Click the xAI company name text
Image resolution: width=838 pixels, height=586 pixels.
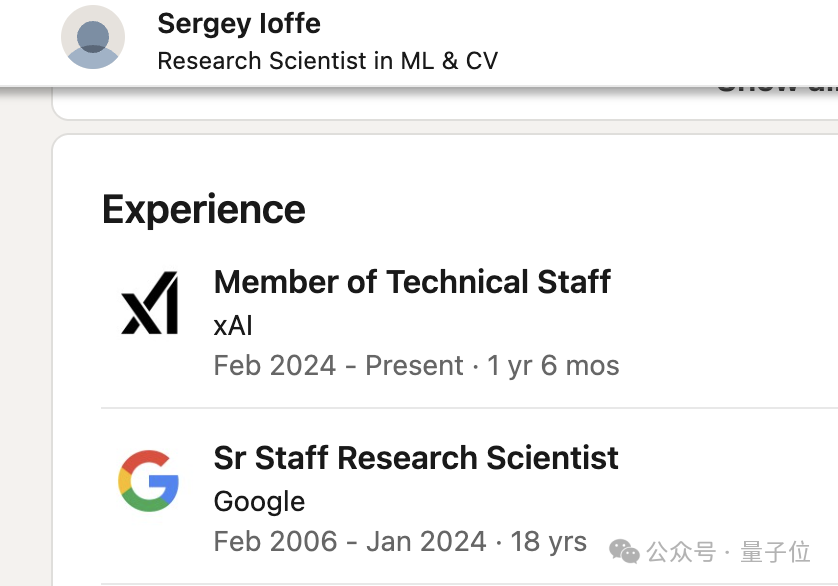point(233,326)
